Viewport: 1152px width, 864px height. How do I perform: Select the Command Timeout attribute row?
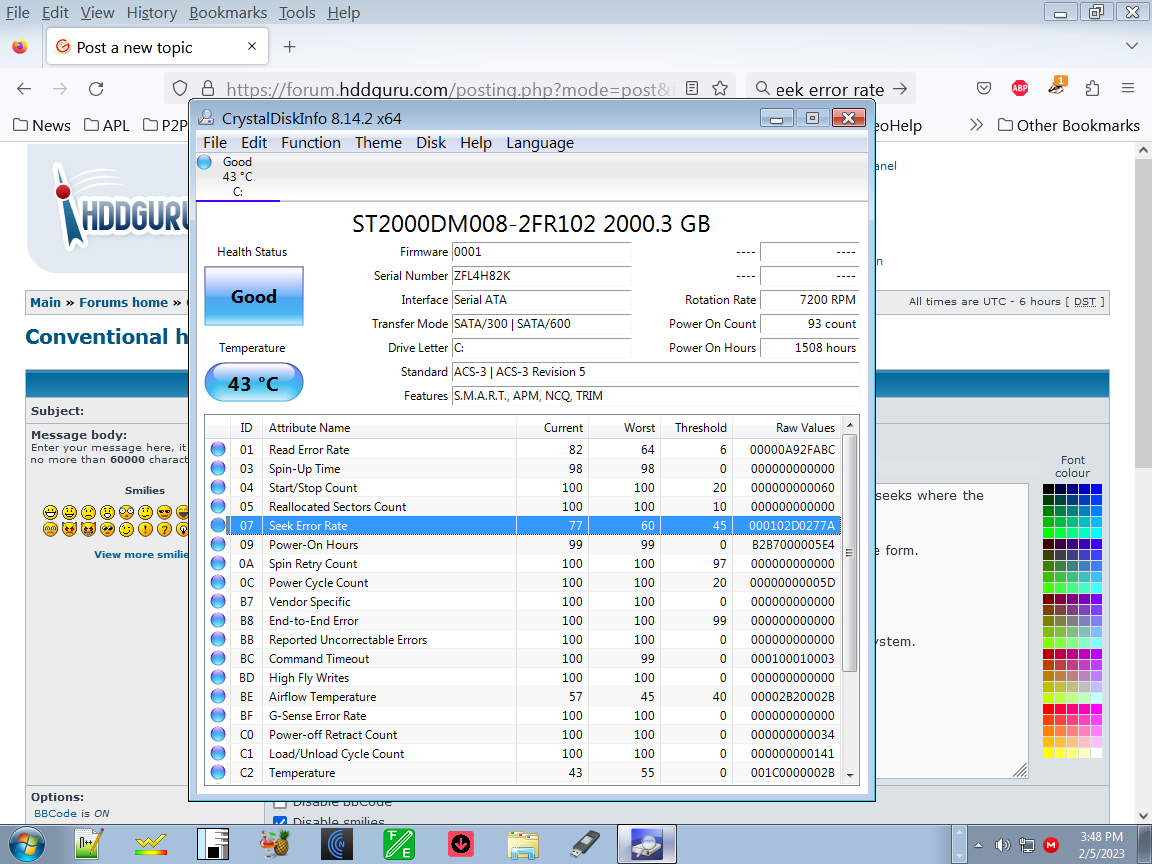pos(522,658)
